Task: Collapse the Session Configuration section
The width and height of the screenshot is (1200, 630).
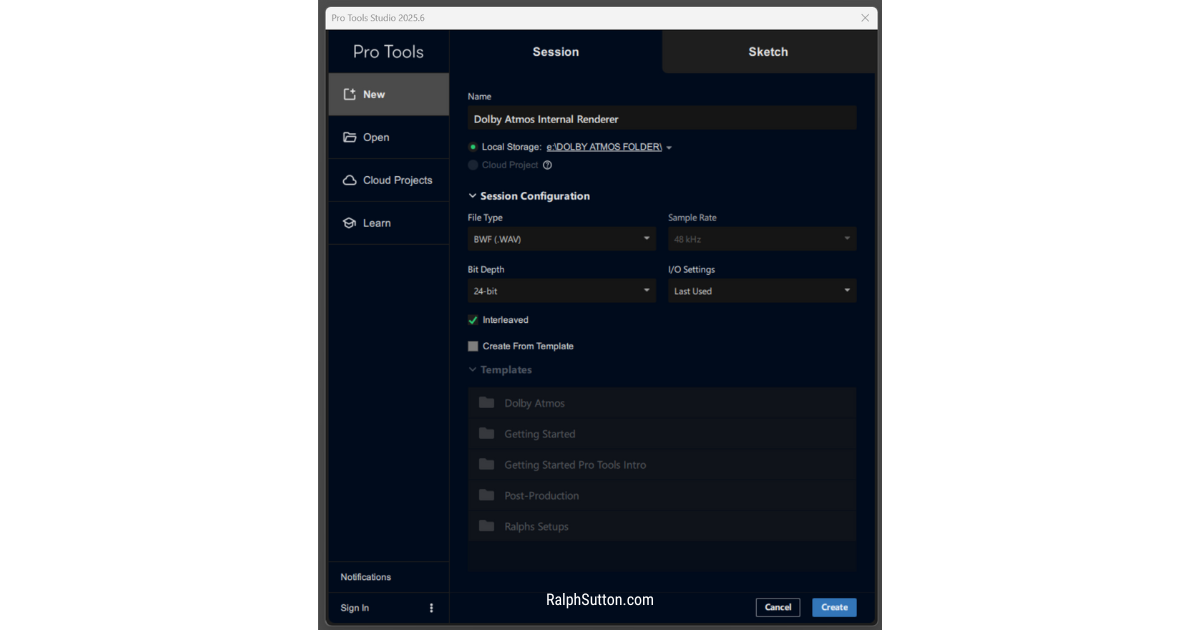Action: pyautogui.click(x=472, y=196)
